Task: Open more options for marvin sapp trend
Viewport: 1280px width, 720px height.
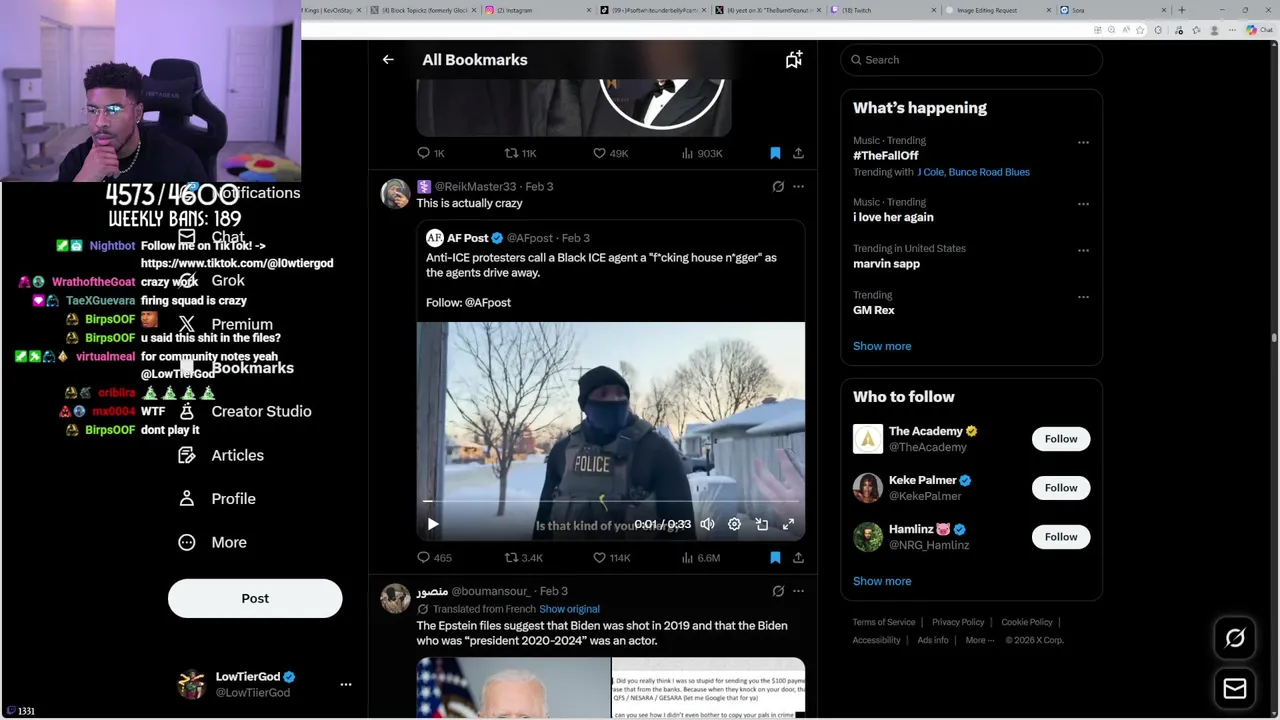Action: [x=1083, y=250]
